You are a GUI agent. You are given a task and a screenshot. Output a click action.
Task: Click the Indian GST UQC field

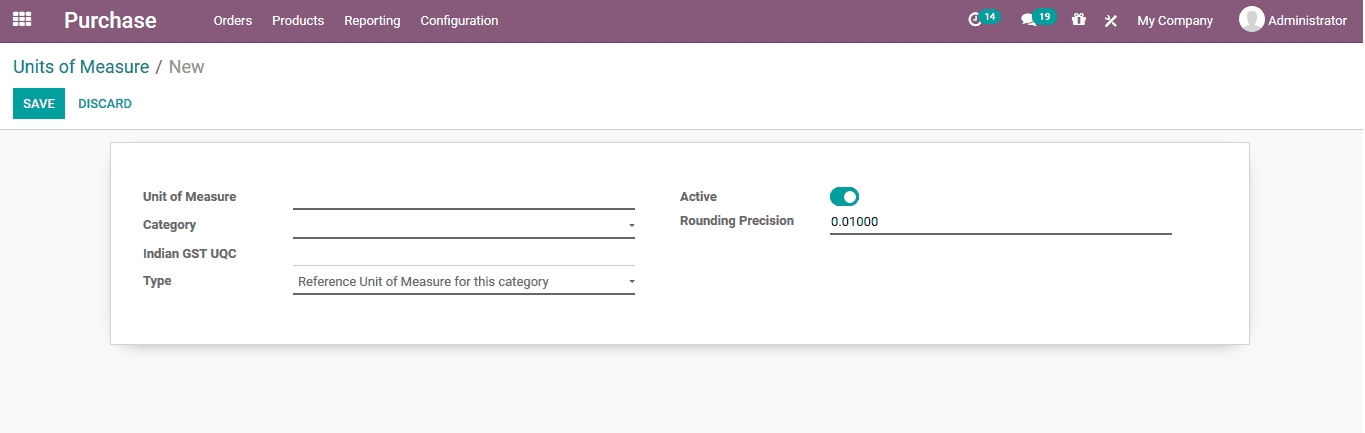pyautogui.click(x=463, y=254)
